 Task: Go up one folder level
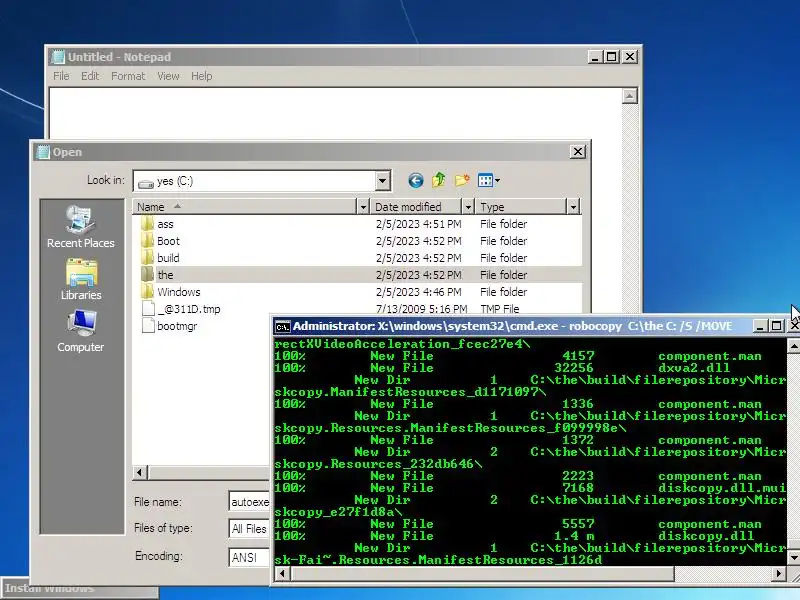tap(439, 180)
